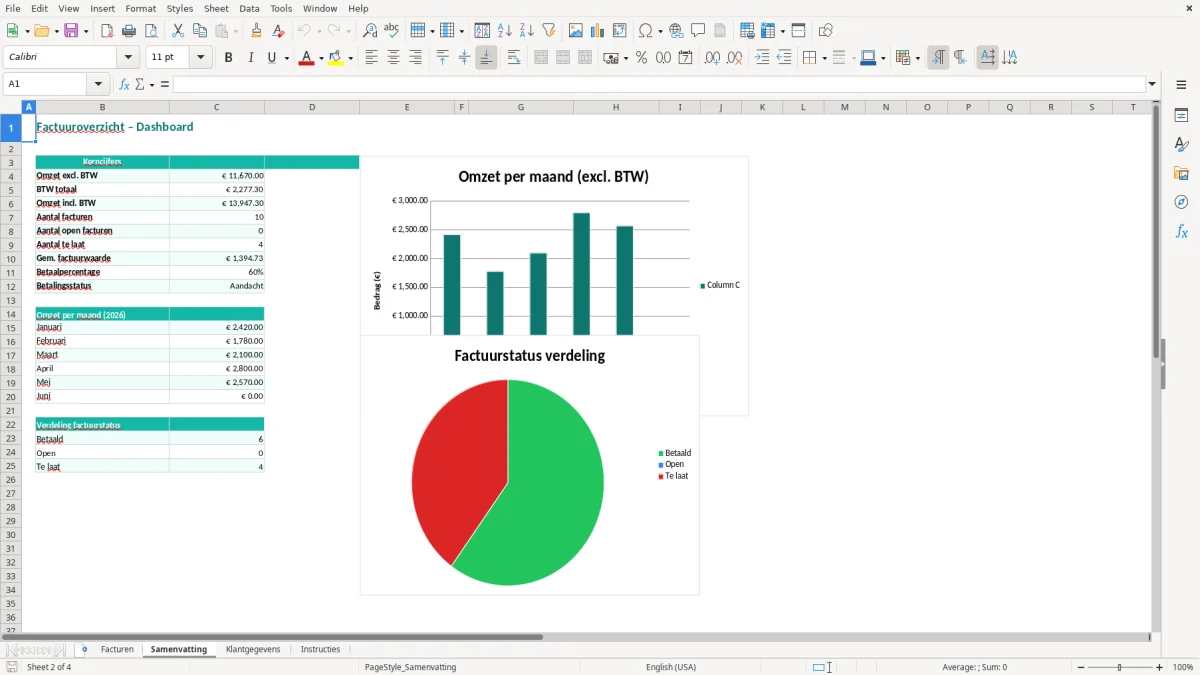Sort descending with the Z-A icon

tap(527, 31)
